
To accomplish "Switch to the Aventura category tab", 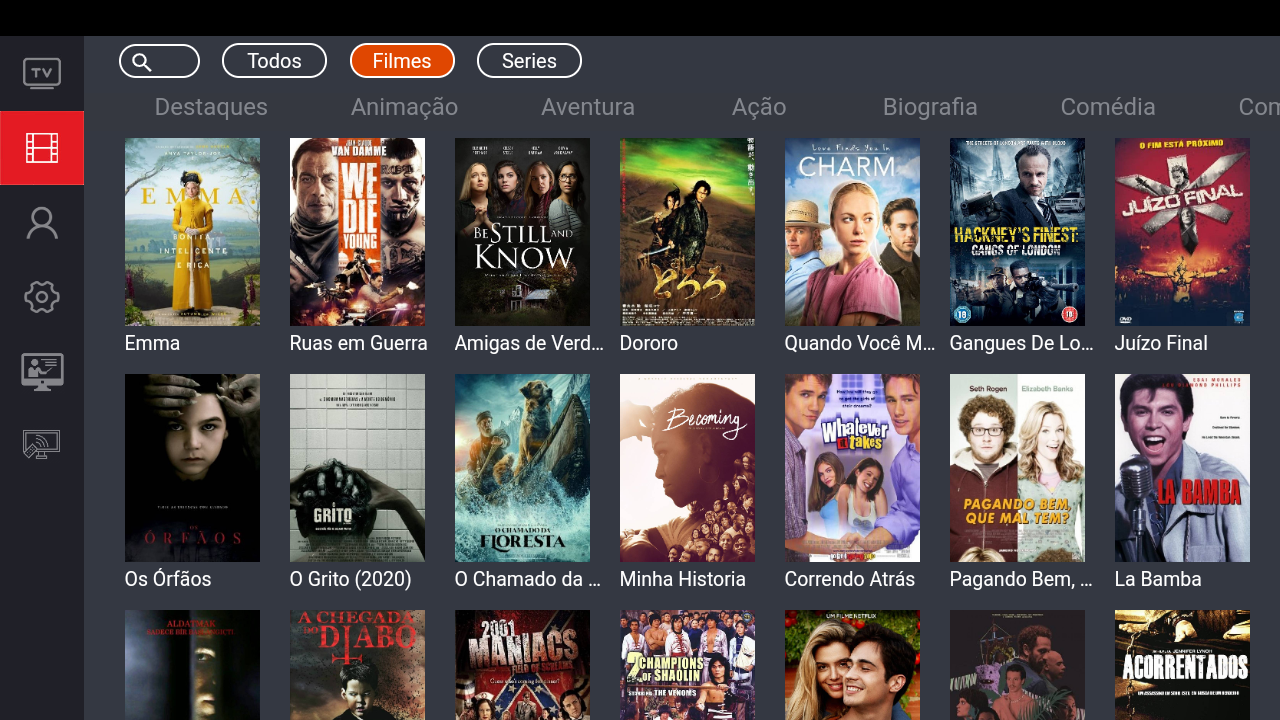I will (x=588, y=107).
